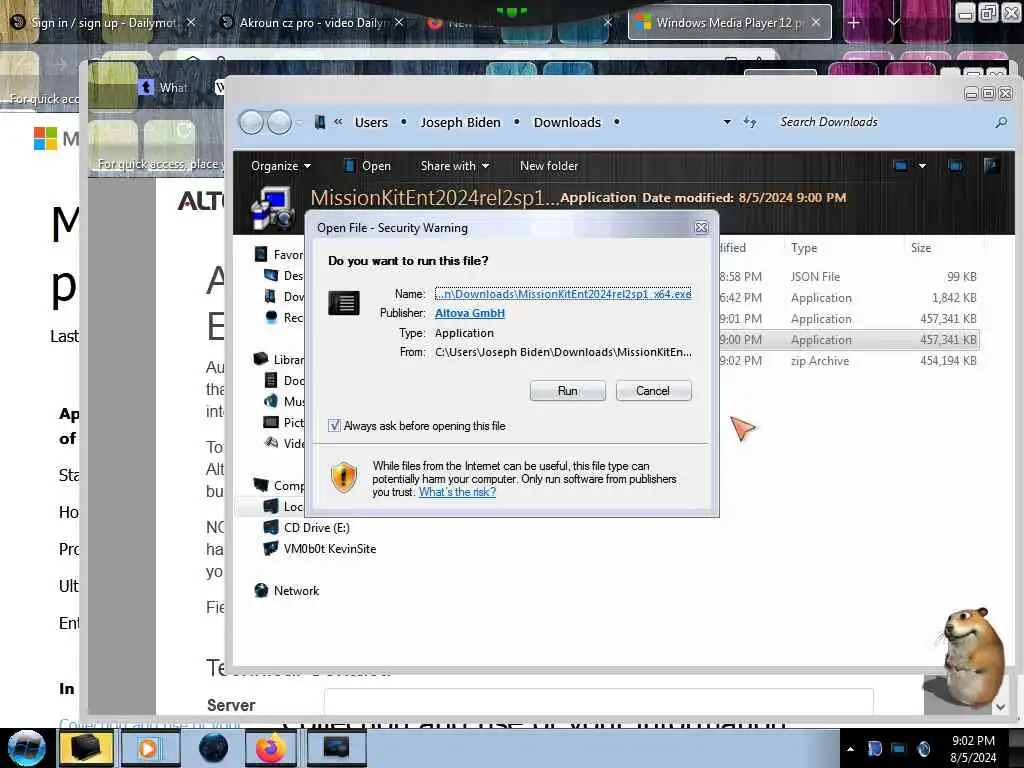Refresh the Downloads folder view
The image size is (1024, 768).
(750, 122)
